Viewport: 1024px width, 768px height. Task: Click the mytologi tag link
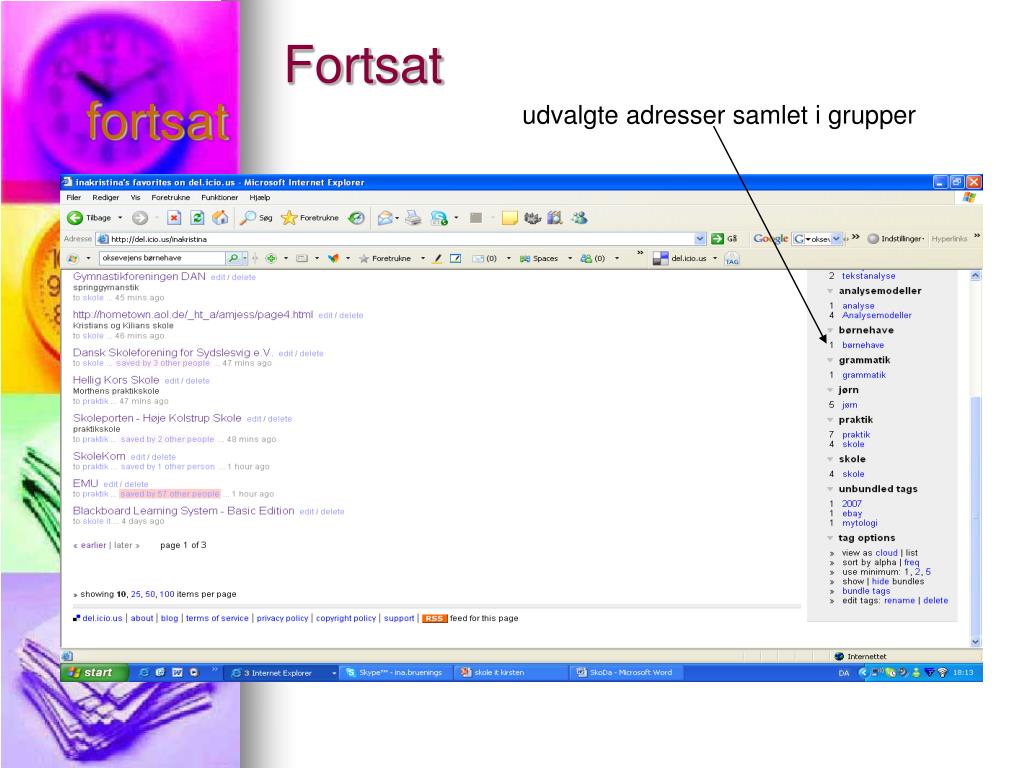pyautogui.click(x=859, y=523)
